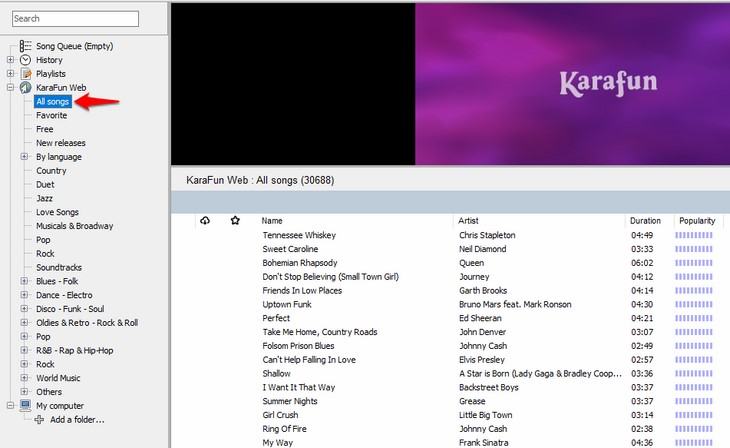Image resolution: width=730 pixels, height=448 pixels.
Task: Click the cloud download column header icon
Action: [x=205, y=220]
